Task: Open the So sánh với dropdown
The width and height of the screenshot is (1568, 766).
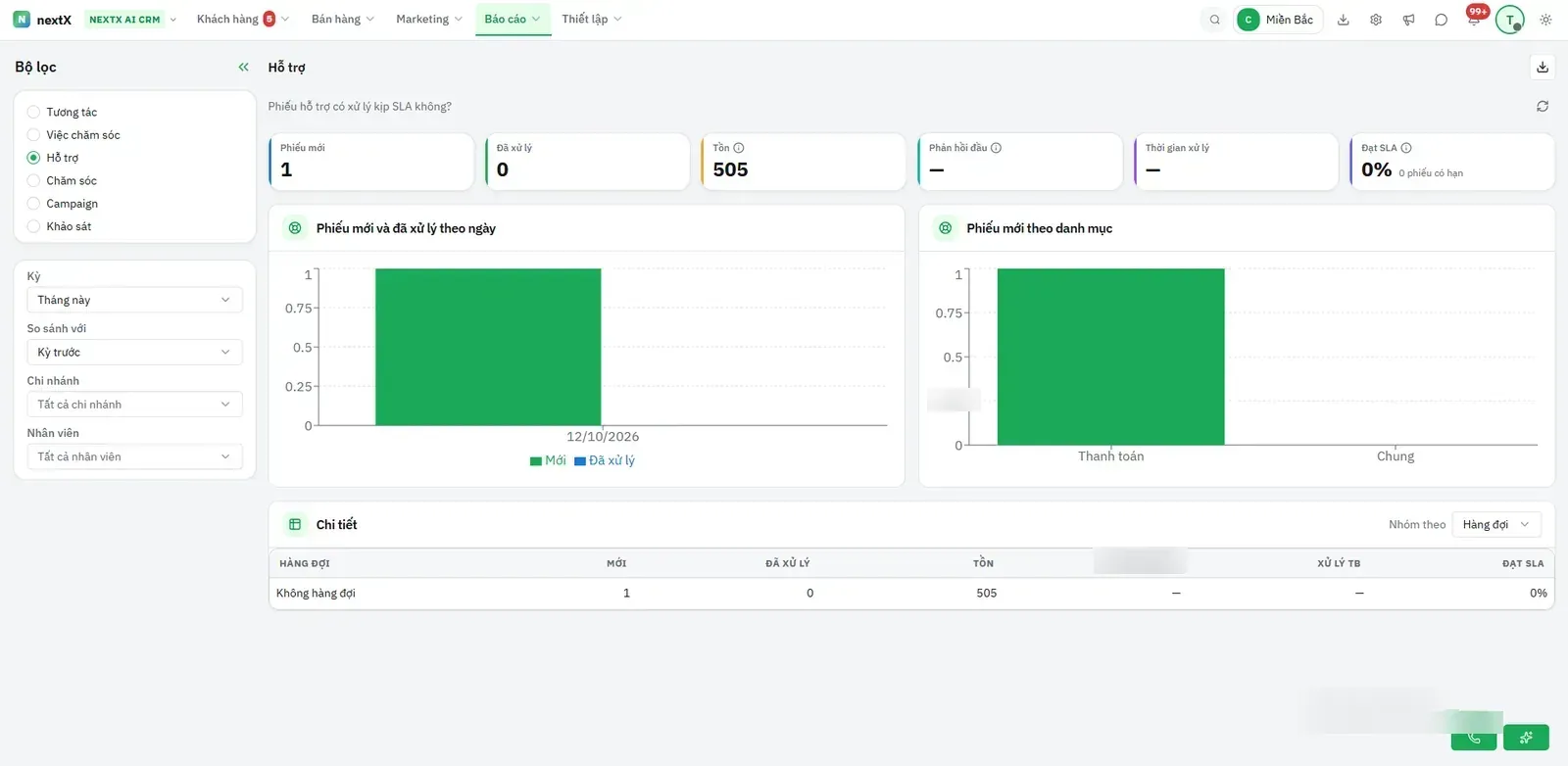Action: pos(134,352)
